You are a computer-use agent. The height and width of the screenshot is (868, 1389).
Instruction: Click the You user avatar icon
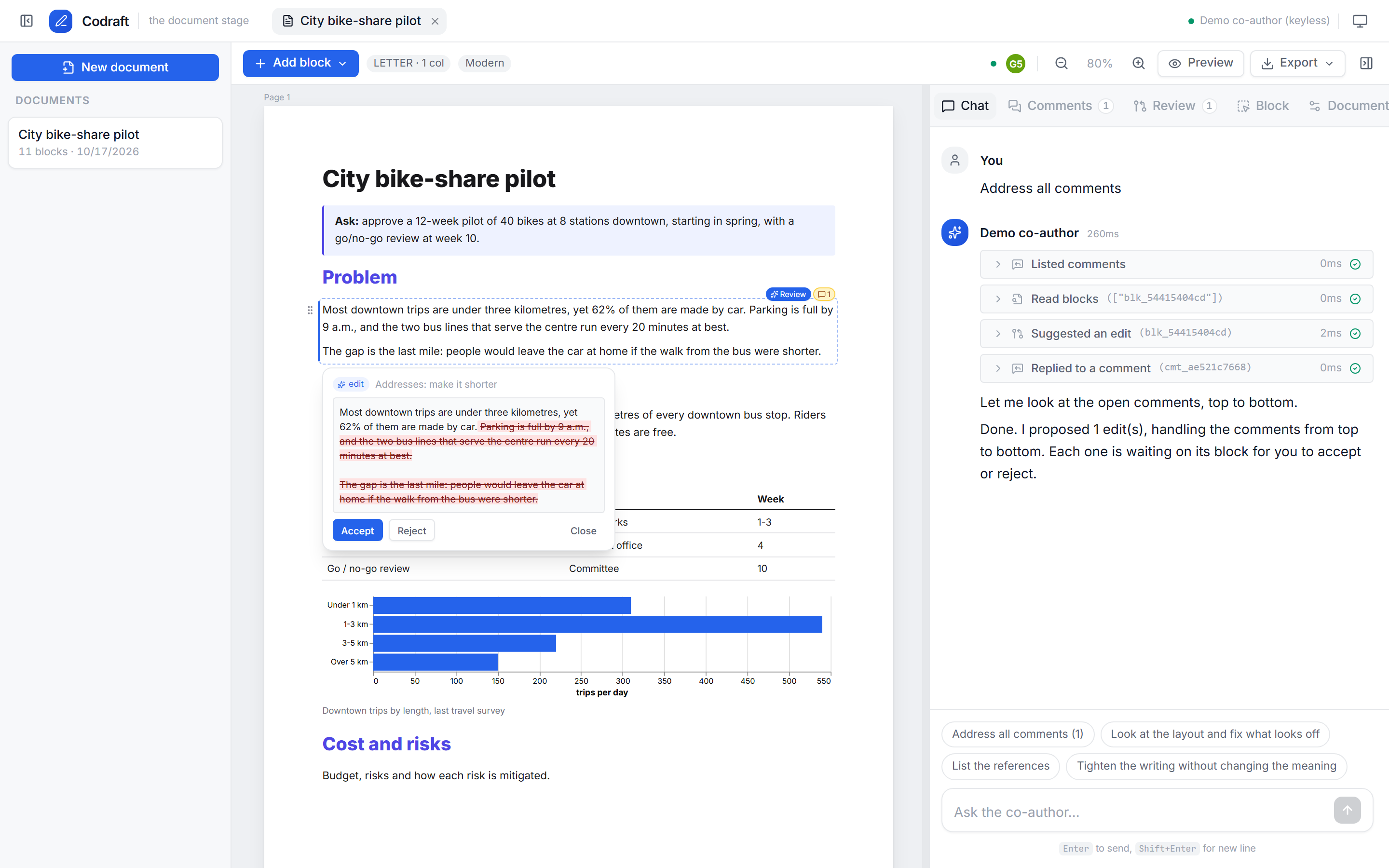pyautogui.click(x=955, y=160)
